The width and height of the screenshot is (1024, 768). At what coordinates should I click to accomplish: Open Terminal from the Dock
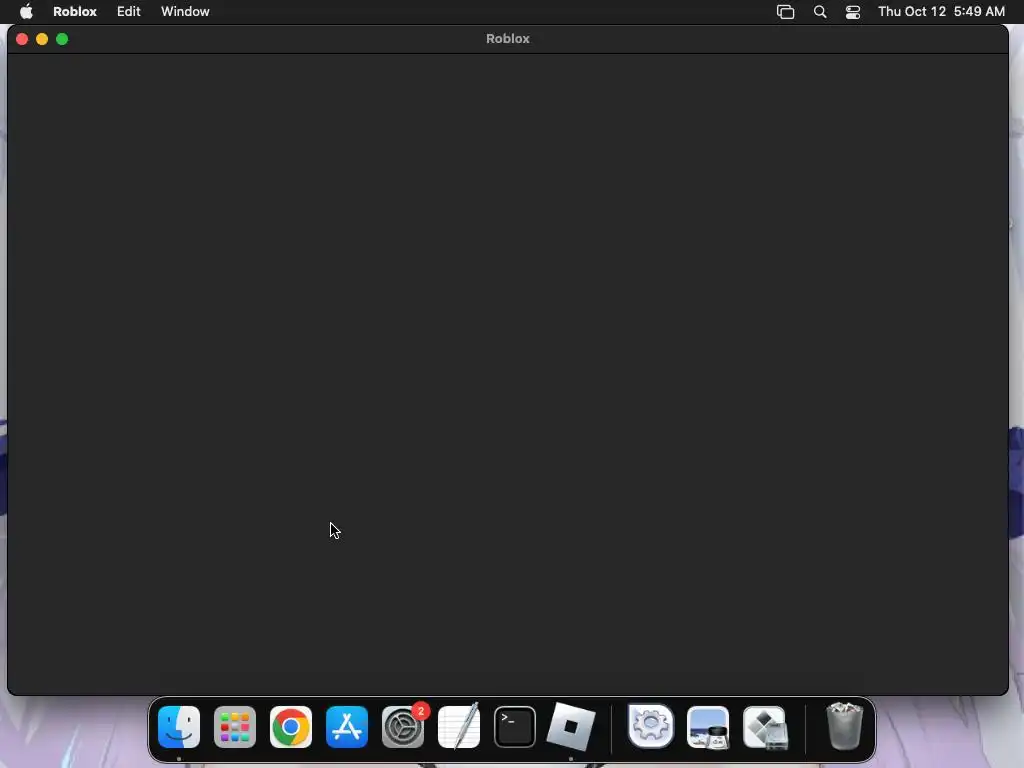(x=515, y=727)
